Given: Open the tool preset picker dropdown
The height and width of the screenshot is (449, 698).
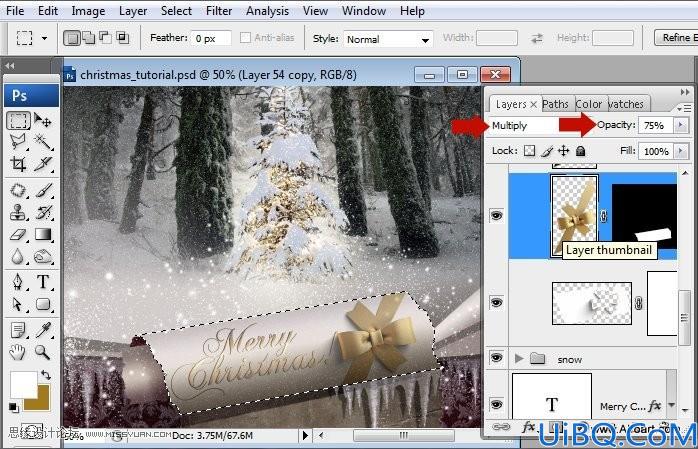Looking at the screenshot, I should coord(44,38).
